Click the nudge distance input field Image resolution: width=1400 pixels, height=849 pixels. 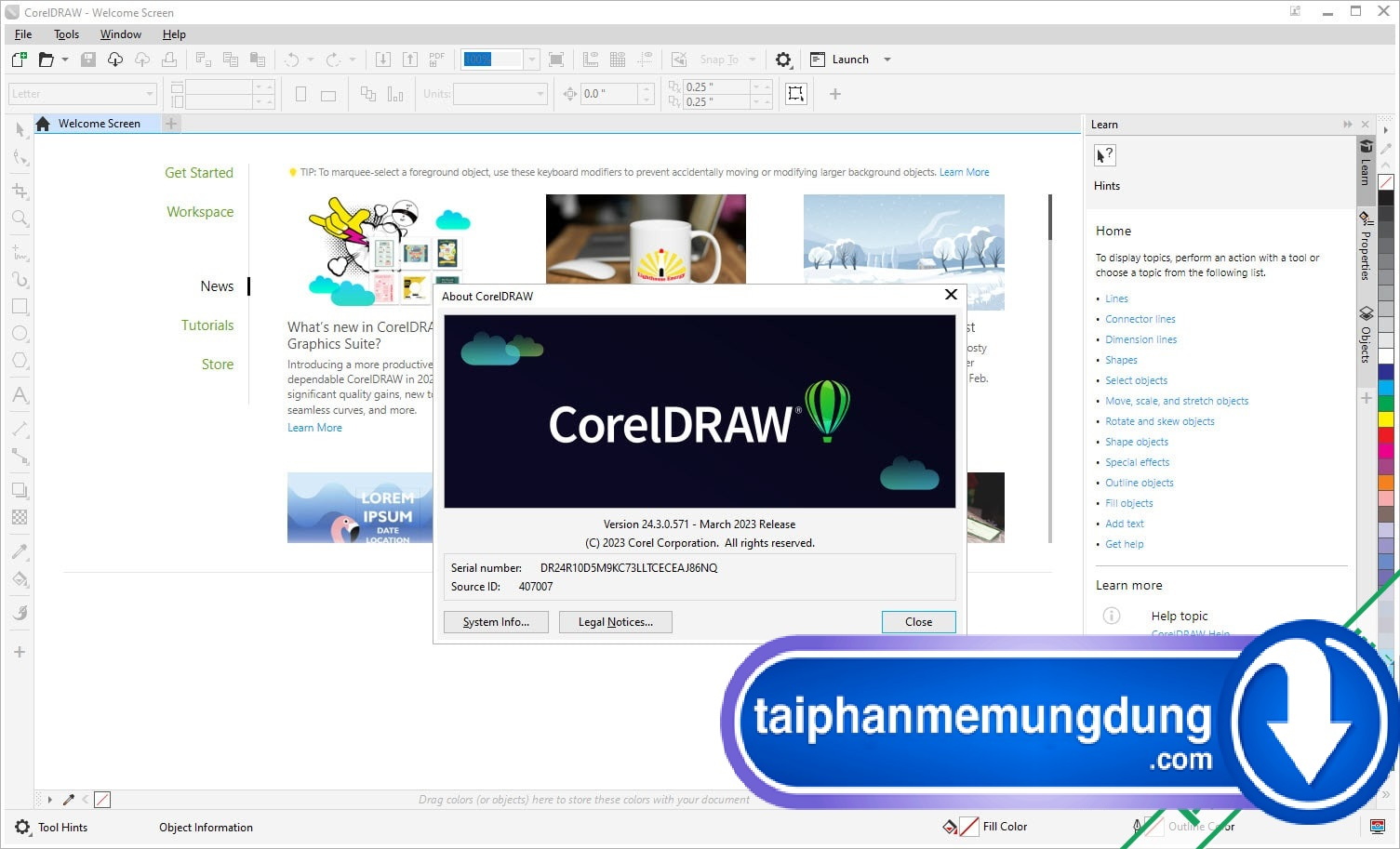607,94
